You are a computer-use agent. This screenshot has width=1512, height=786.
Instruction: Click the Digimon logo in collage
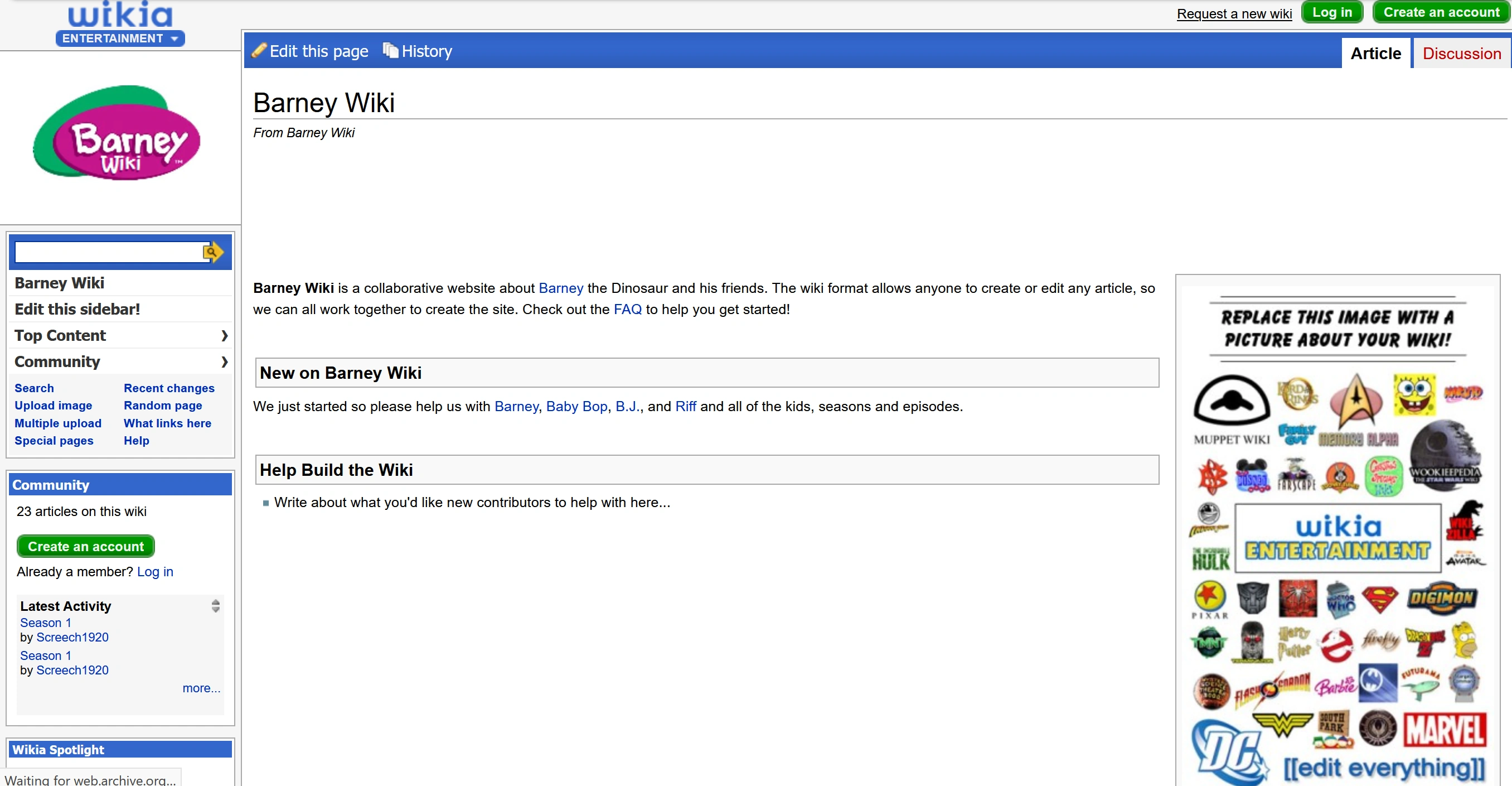click(x=1441, y=598)
